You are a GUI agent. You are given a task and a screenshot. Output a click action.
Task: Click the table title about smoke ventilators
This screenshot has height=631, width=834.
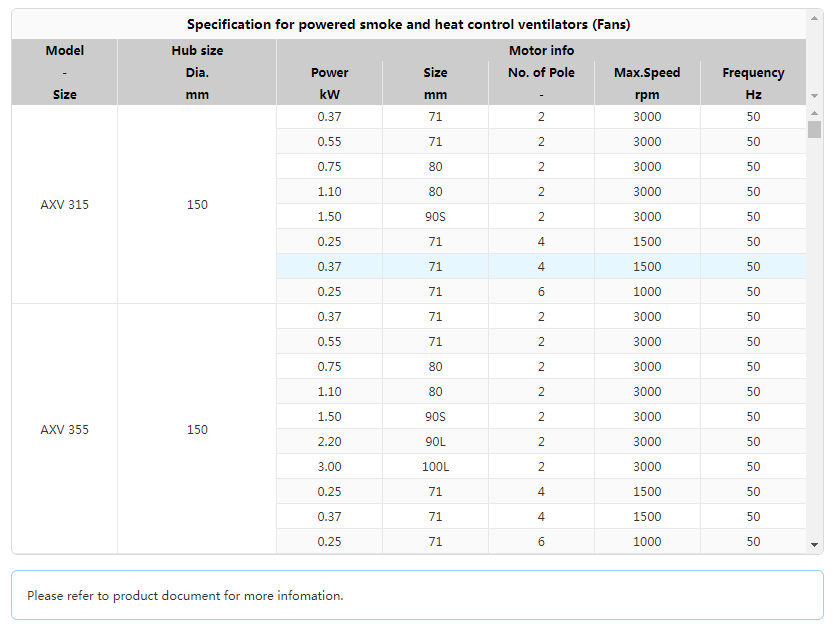[408, 24]
